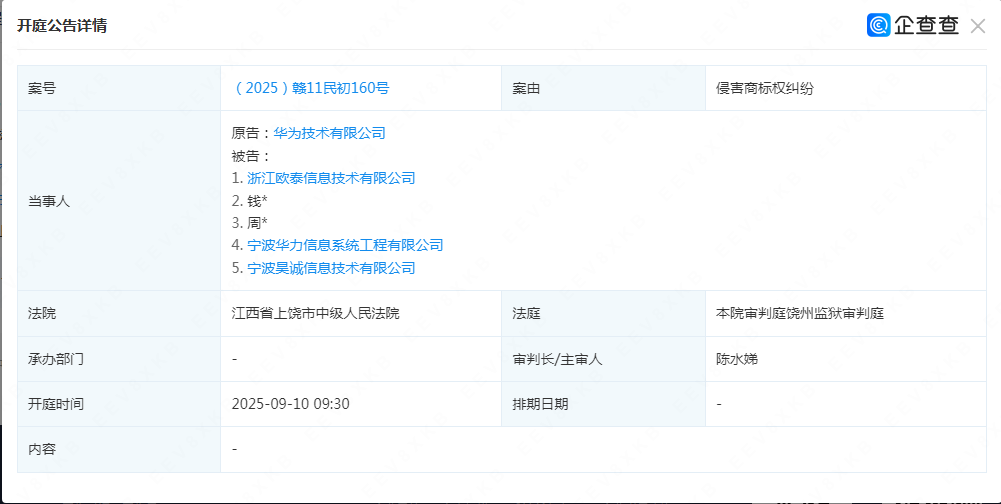Click the 承办部门 label cell
The width and height of the screenshot is (1001, 504).
pyautogui.click(x=119, y=359)
